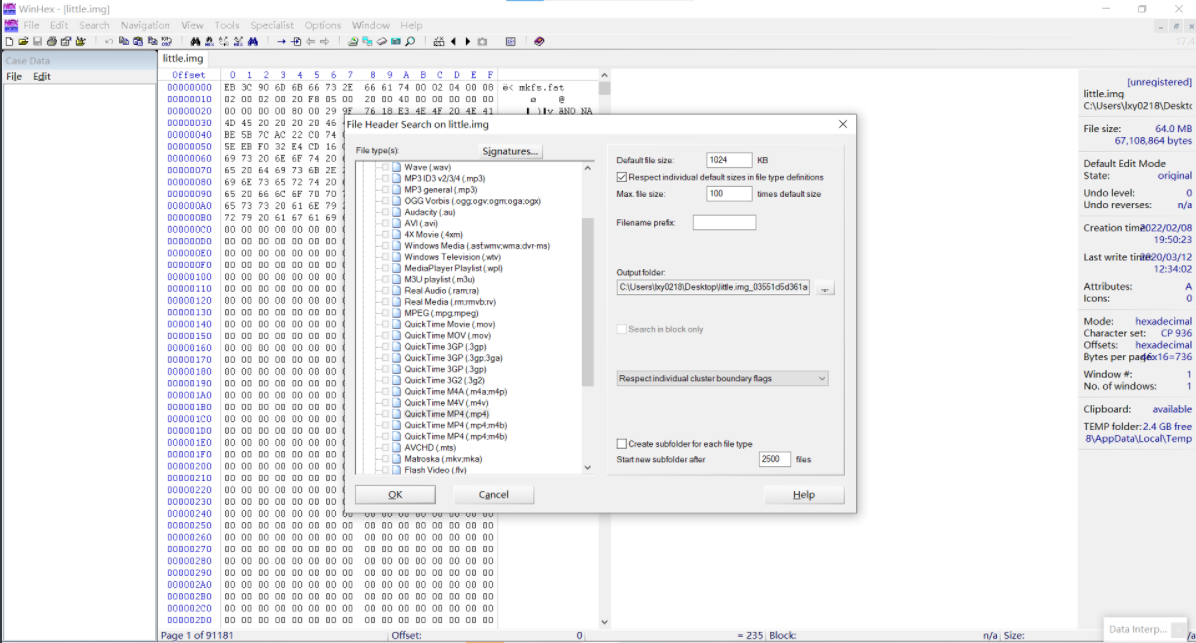Click the magnifier disk tools icon

pyautogui.click(x=410, y=42)
